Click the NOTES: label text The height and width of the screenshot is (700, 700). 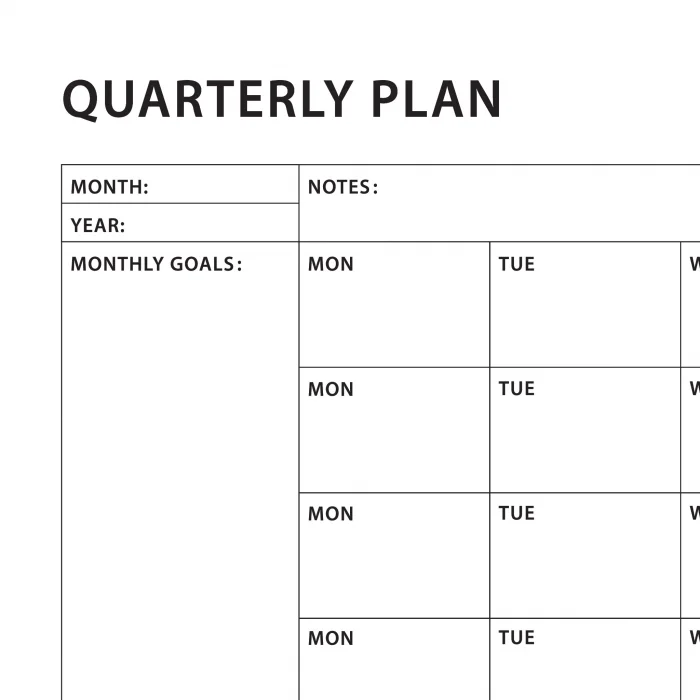click(x=343, y=187)
